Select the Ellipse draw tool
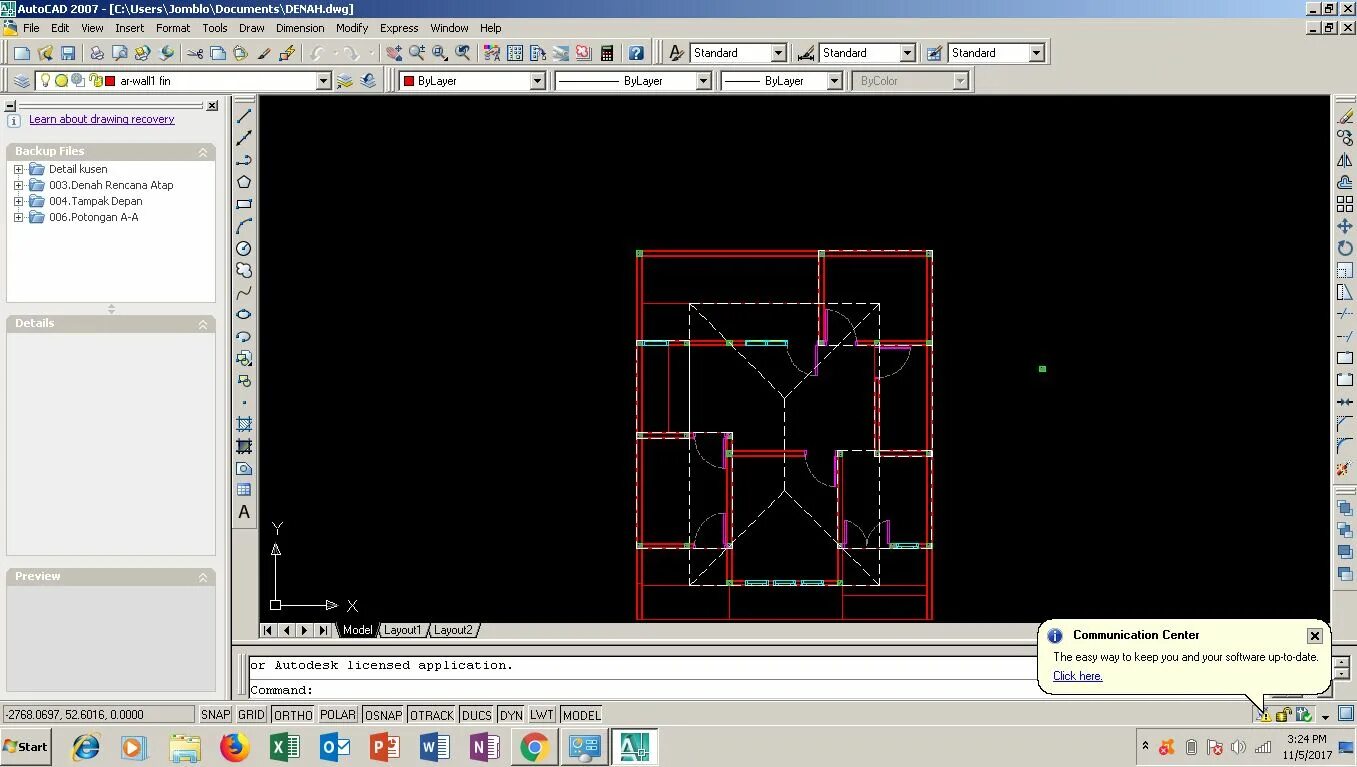This screenshot has width=1357, height=767. pos(244,314)
